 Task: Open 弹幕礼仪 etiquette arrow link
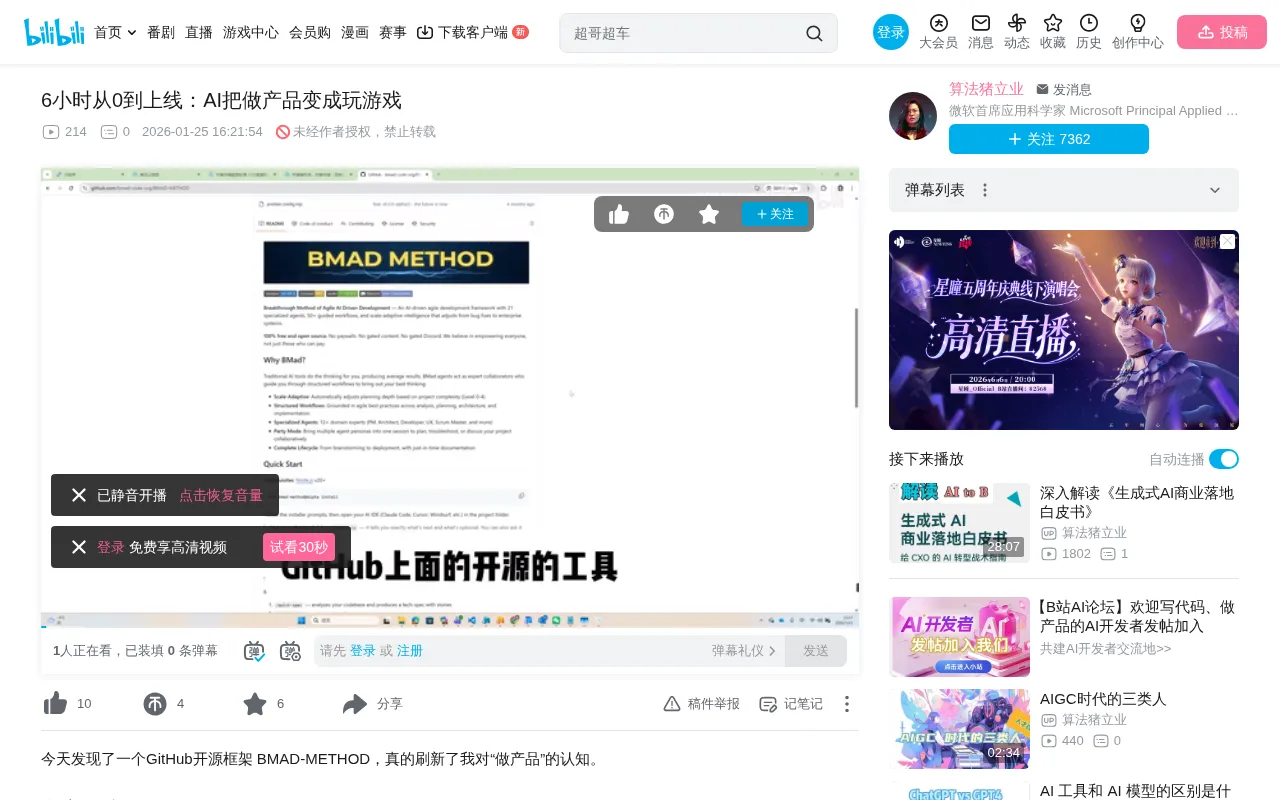click(x=744, y=651)
